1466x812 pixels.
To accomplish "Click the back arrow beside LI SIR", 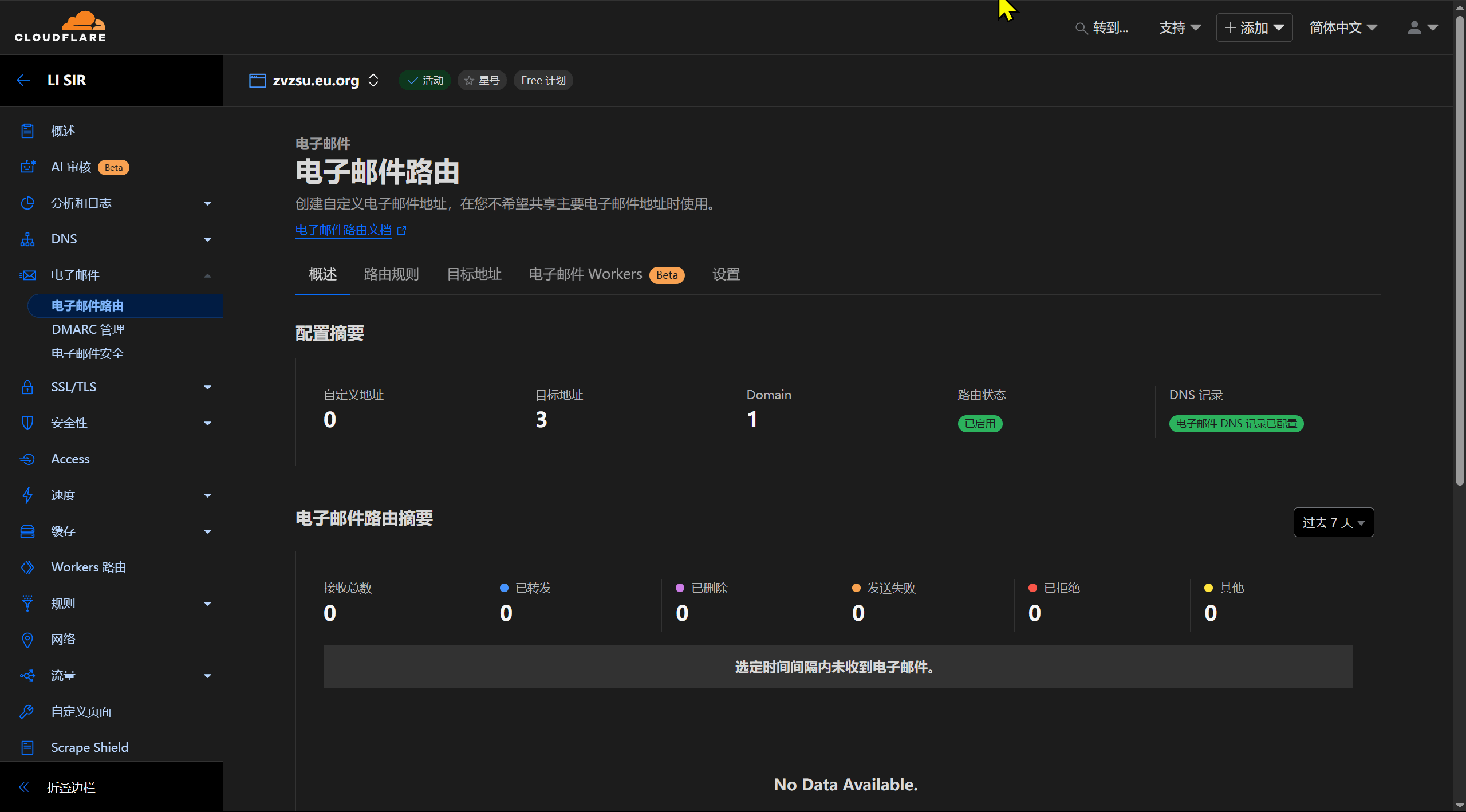I will click(23, 80).
